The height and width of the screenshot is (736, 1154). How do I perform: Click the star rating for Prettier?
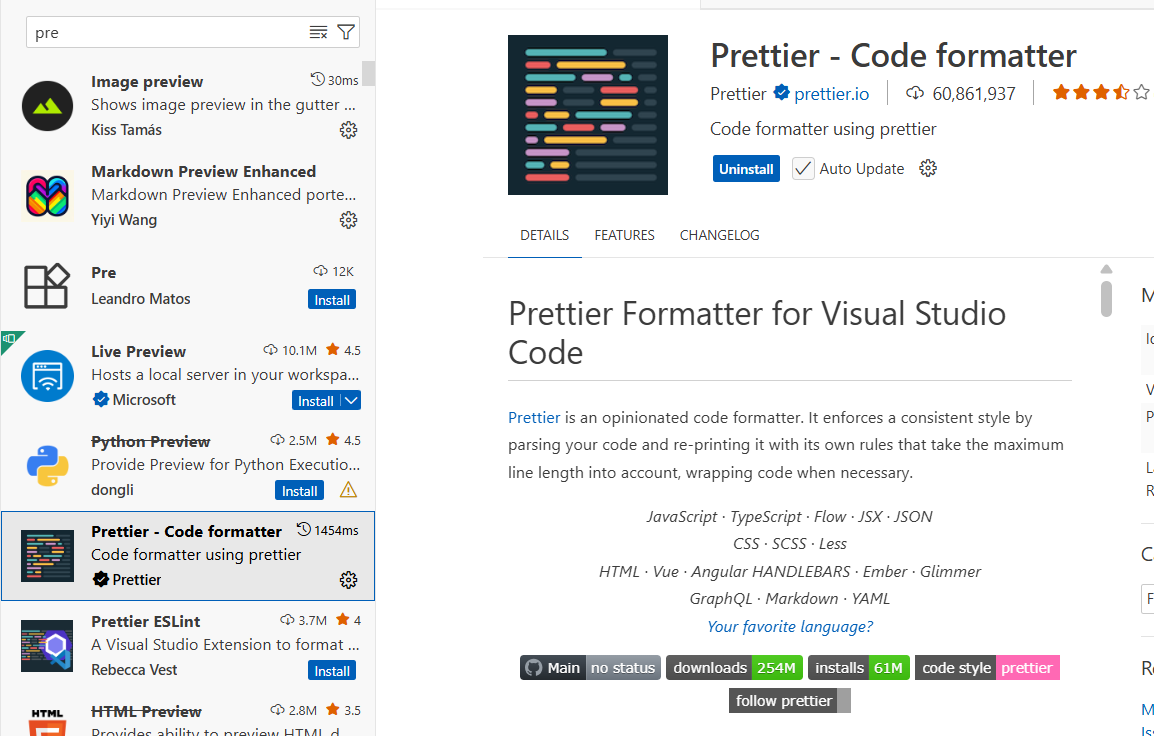click(x=1101, y=93)
